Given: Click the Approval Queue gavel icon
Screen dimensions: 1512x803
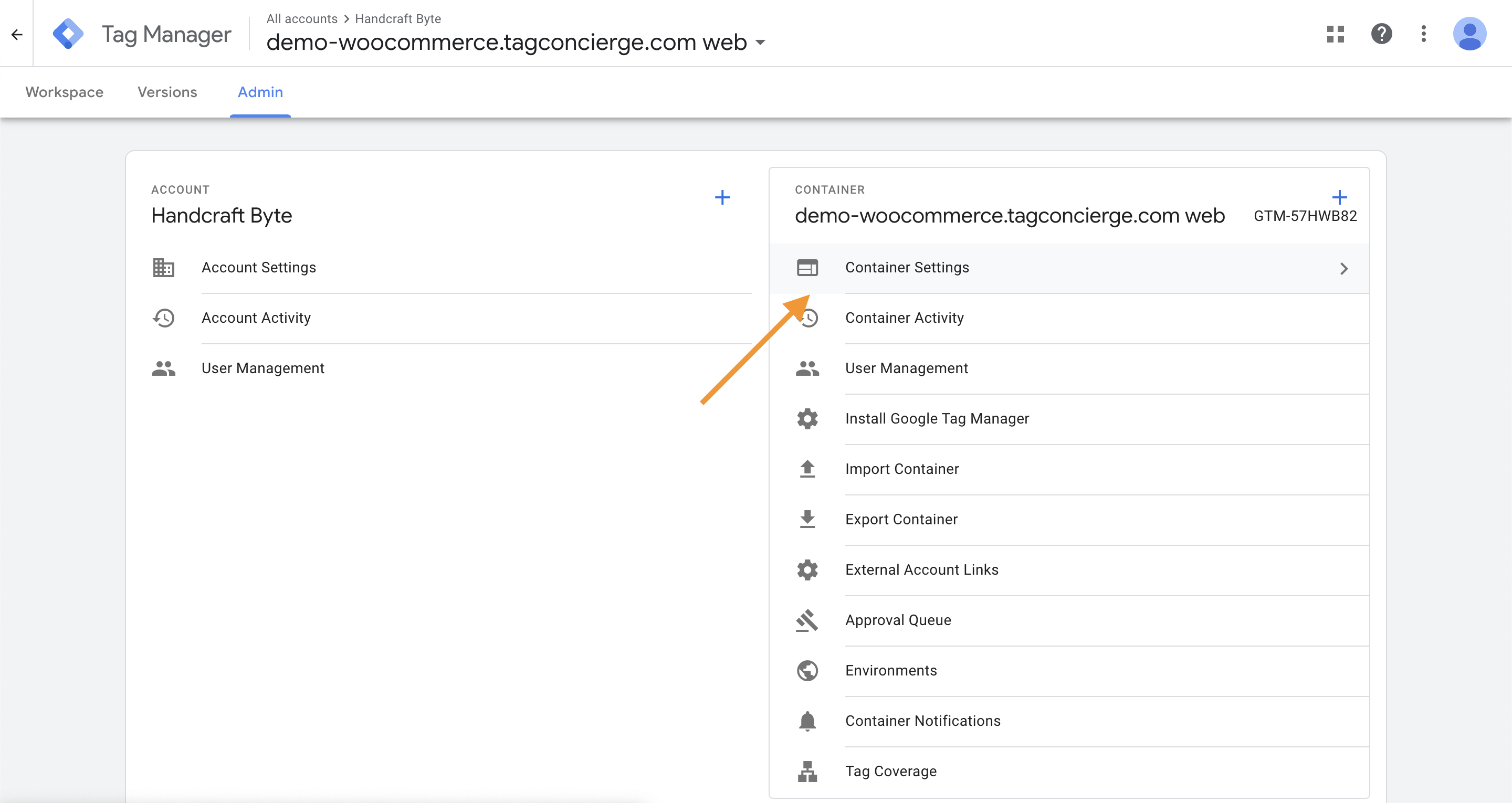Looking at the screenshot, I should click(x=807, y=620).
